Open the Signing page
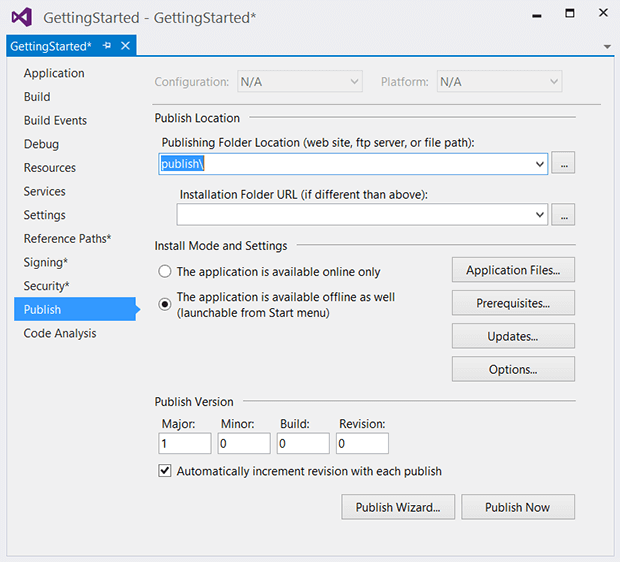Screen dimensions: 620x562 point(46,262)
